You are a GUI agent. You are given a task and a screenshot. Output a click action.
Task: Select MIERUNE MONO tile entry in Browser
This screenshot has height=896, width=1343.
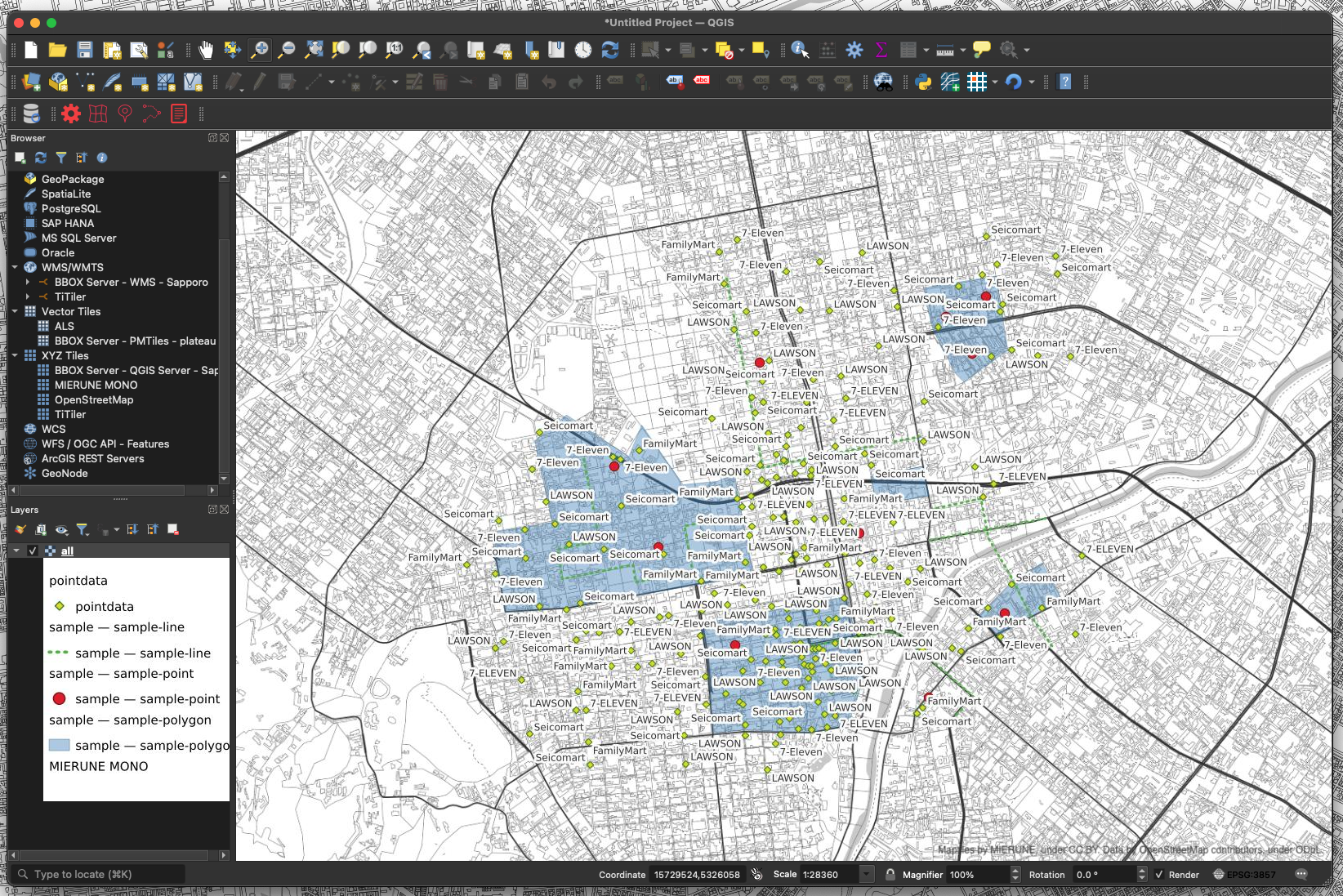click(96, 385)
